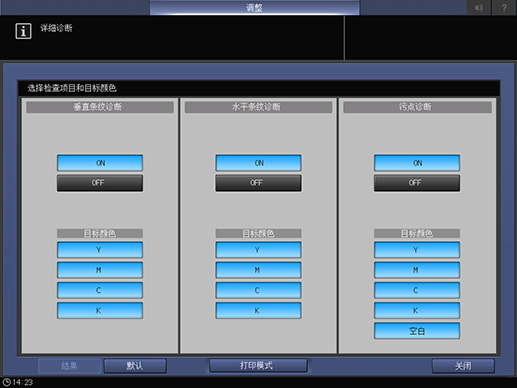Toggle M color for 垂直条纹诊断
Image resolution: width=517 pixels, height=388 pixels.
100,270
